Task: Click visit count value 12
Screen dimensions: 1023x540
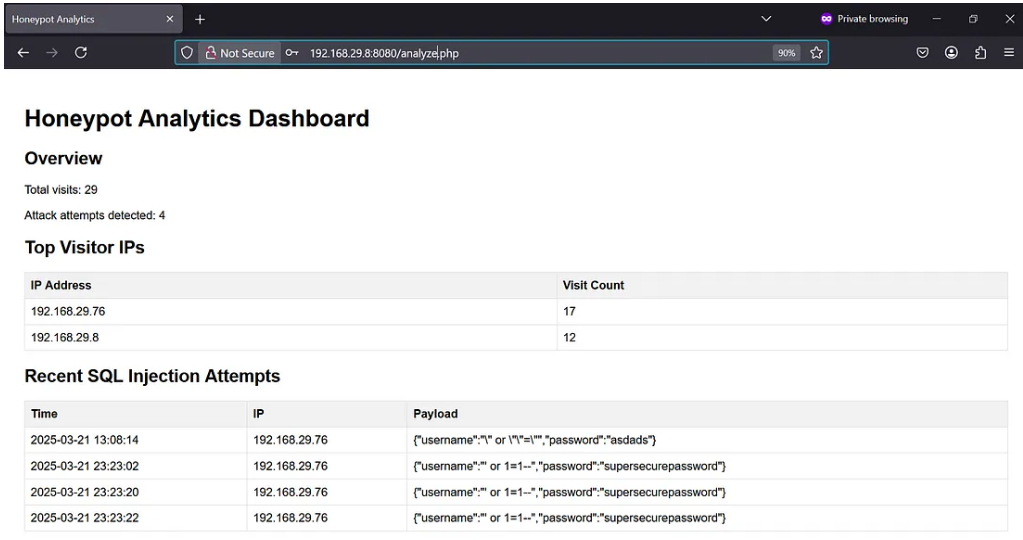Action: coord(569,337)
